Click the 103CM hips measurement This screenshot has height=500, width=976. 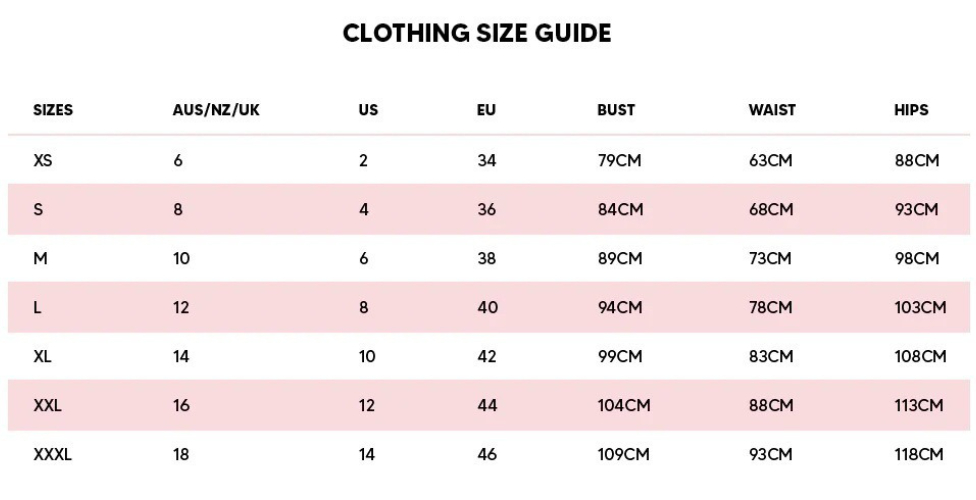[x=920, y=308]
